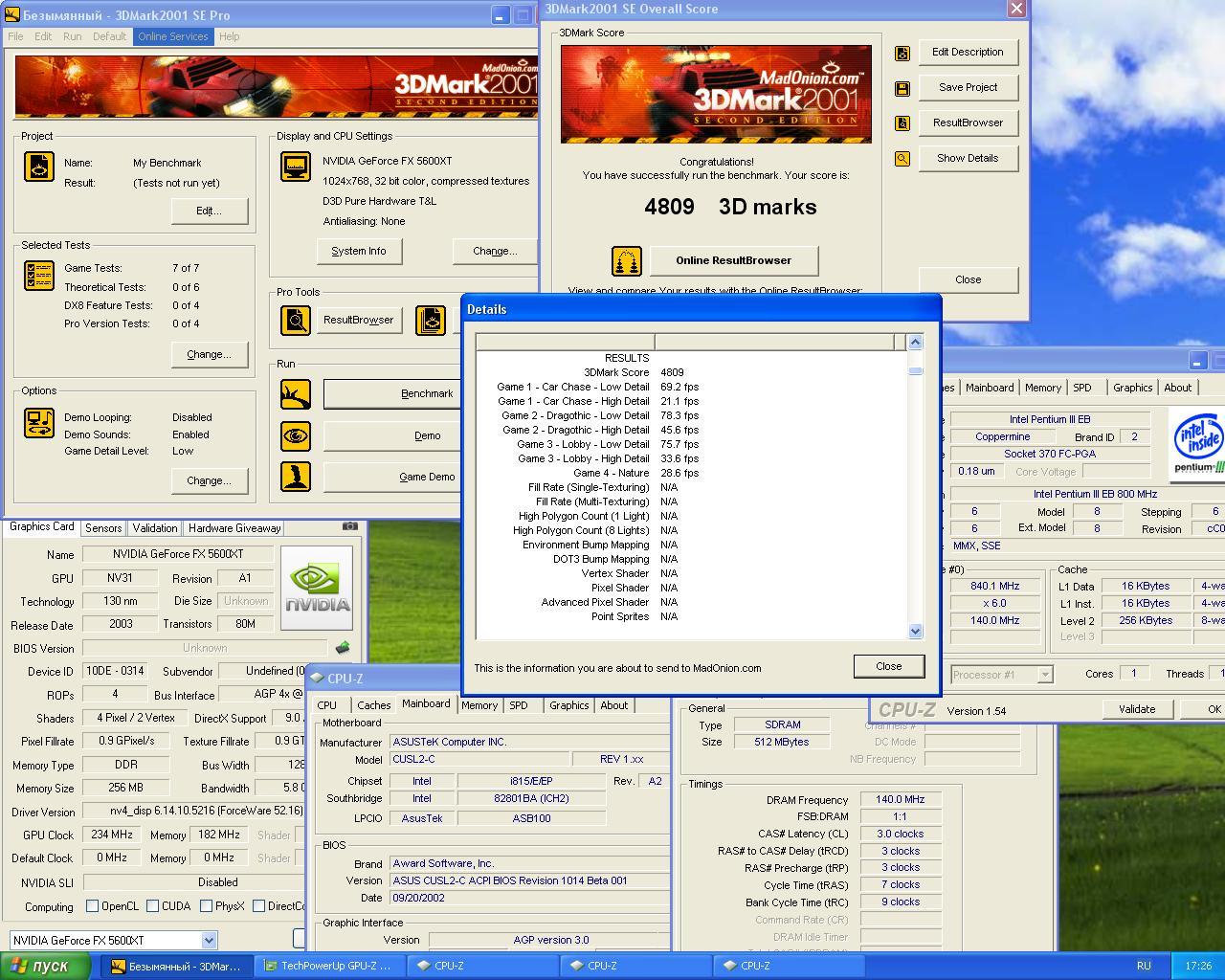The height and width of the screenshot is (980, 1225).
Task: Click the Benchmark button
Action: 427,393
